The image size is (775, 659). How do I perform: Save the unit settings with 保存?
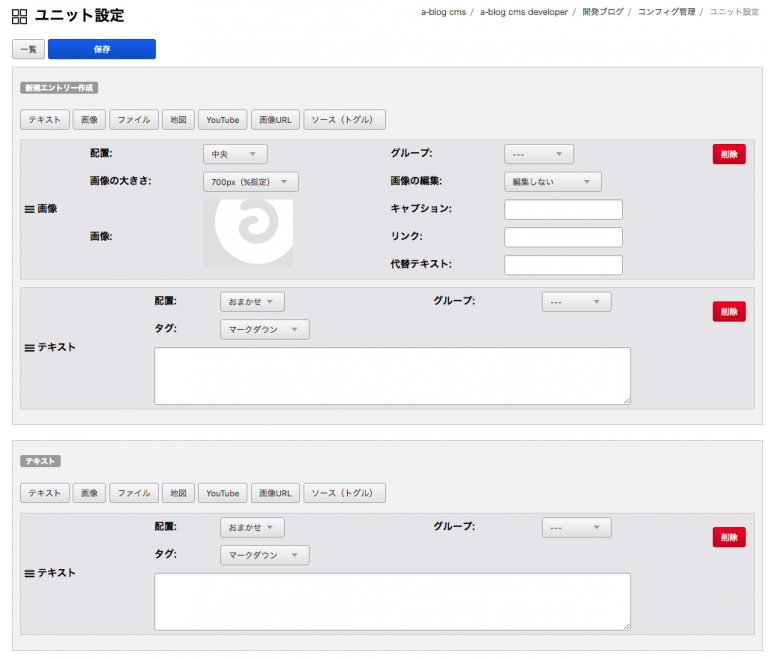[102, 49]
